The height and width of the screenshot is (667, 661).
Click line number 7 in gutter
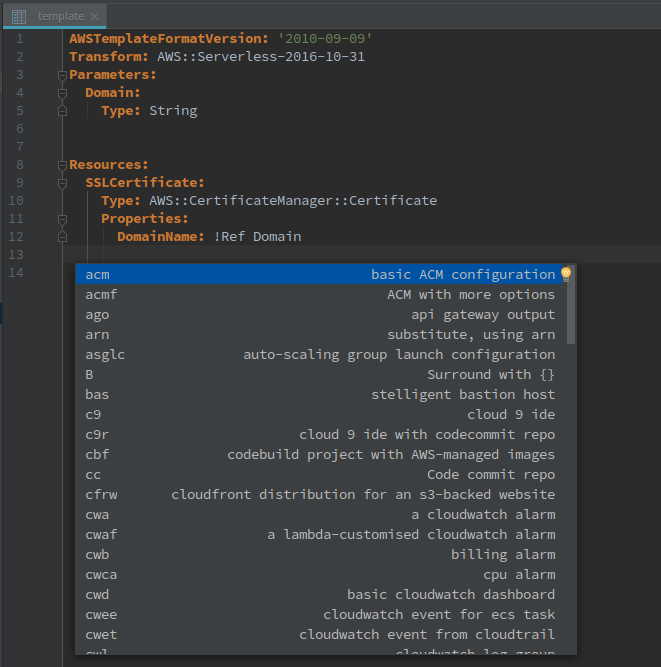click(x=20, y=147)
